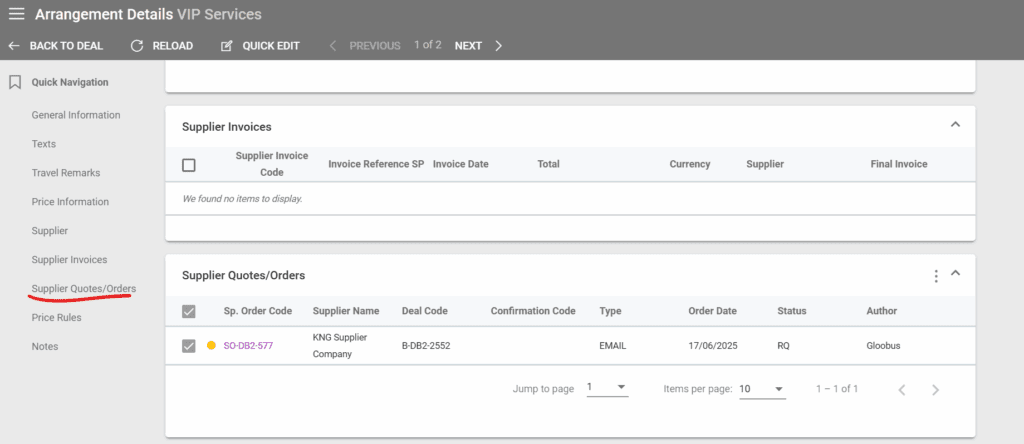Click the yellow status dot for SO-DB2-577
This screenshot has height=444, width=1024.
tap(211, 346)
